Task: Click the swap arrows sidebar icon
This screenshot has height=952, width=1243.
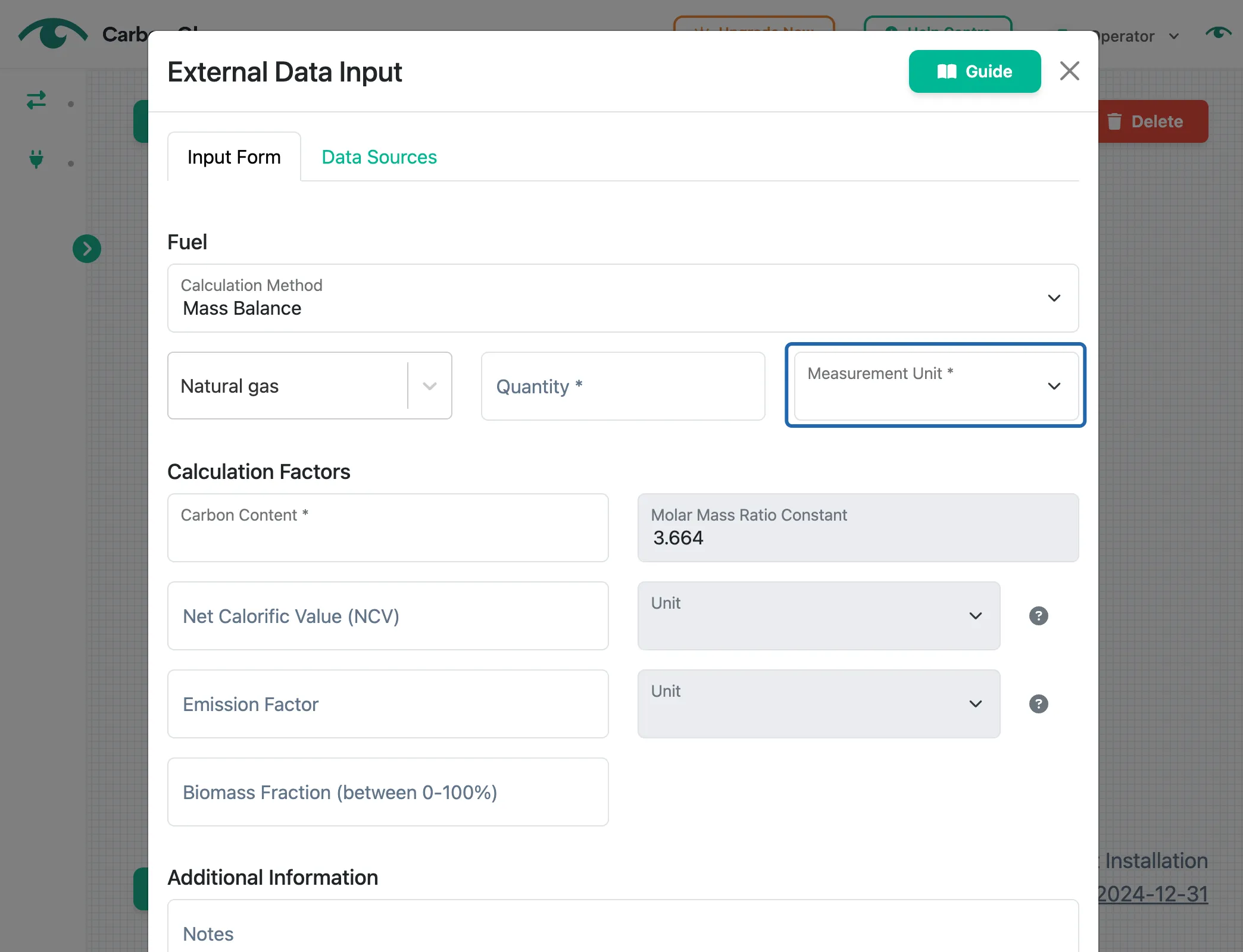Action: tap(36, 99)
